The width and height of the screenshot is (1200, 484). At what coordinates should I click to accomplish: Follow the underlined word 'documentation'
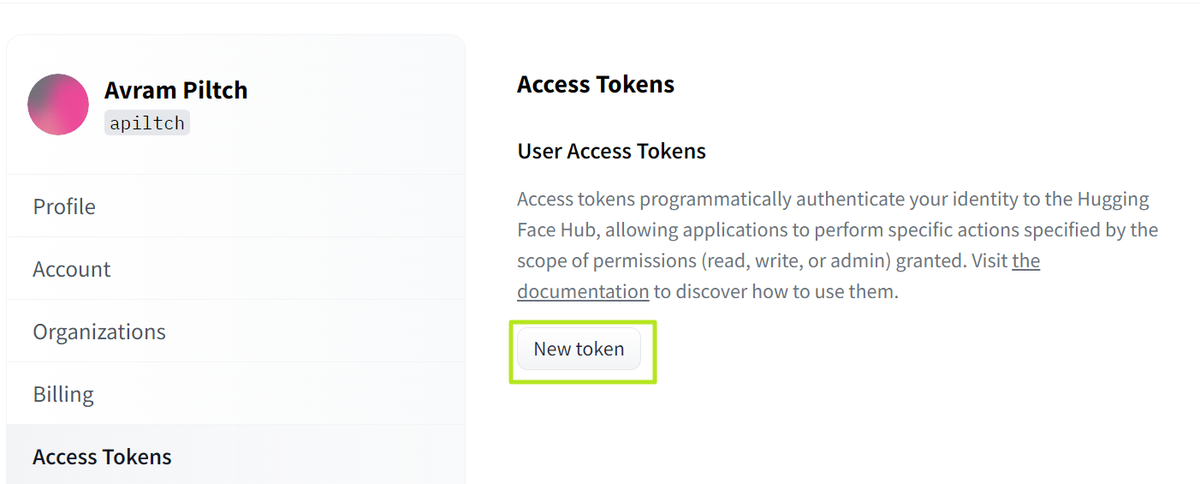(583, 292)
